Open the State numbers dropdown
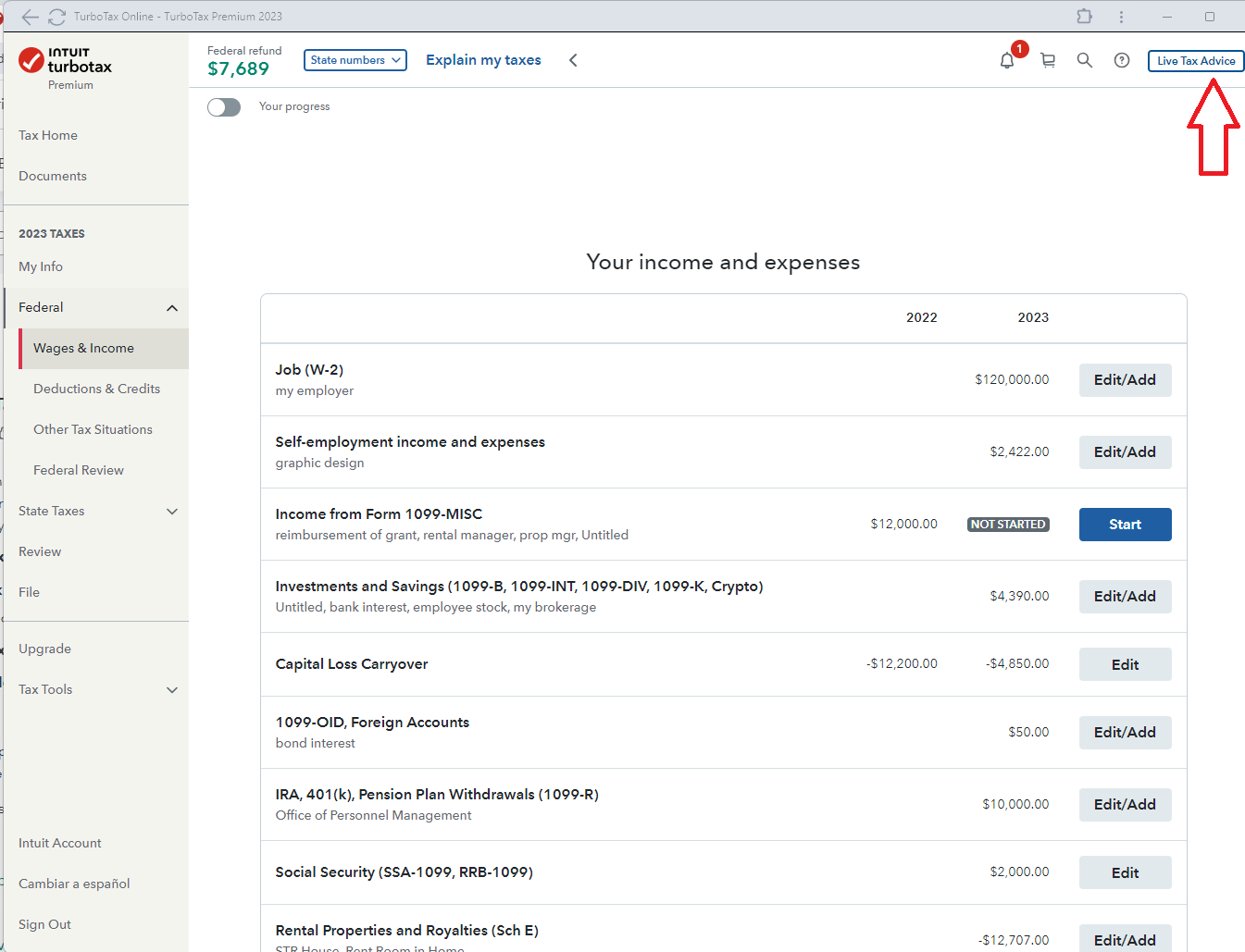The height and width of the screenshot is (952, 1245). coord(355,60)
